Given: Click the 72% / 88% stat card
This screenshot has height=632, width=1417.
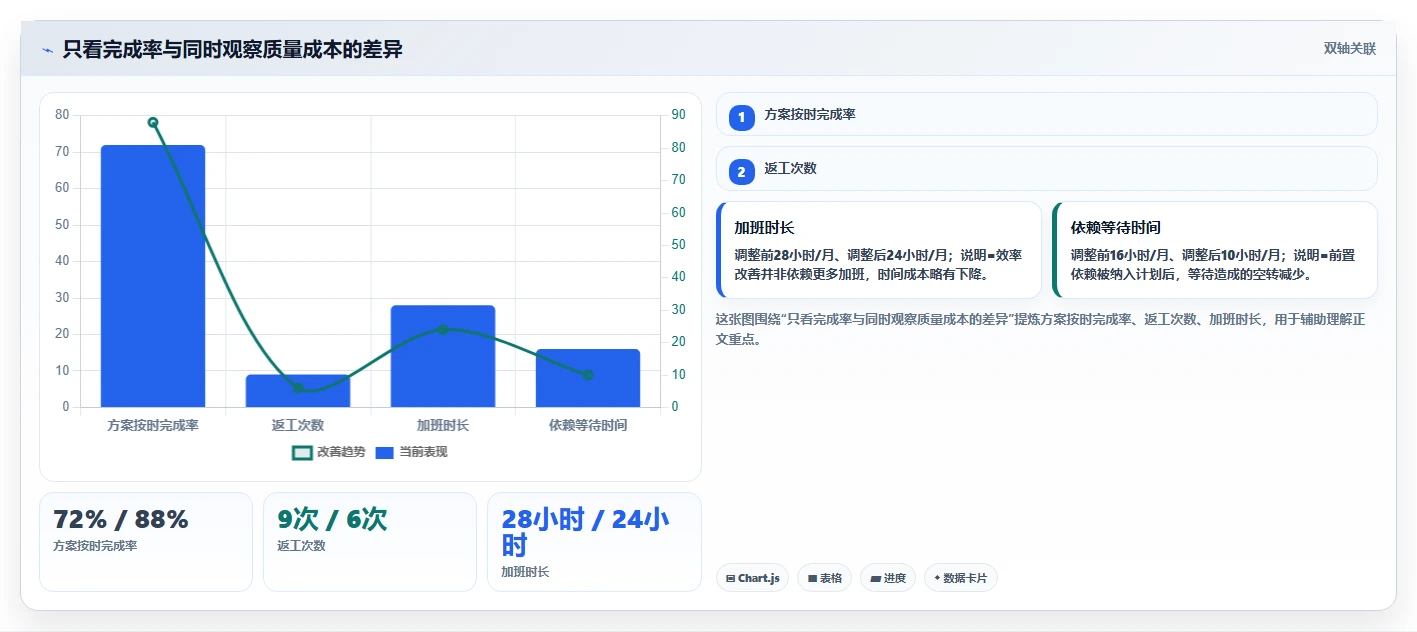Looking at the screenshot, I should coord(146,542).
